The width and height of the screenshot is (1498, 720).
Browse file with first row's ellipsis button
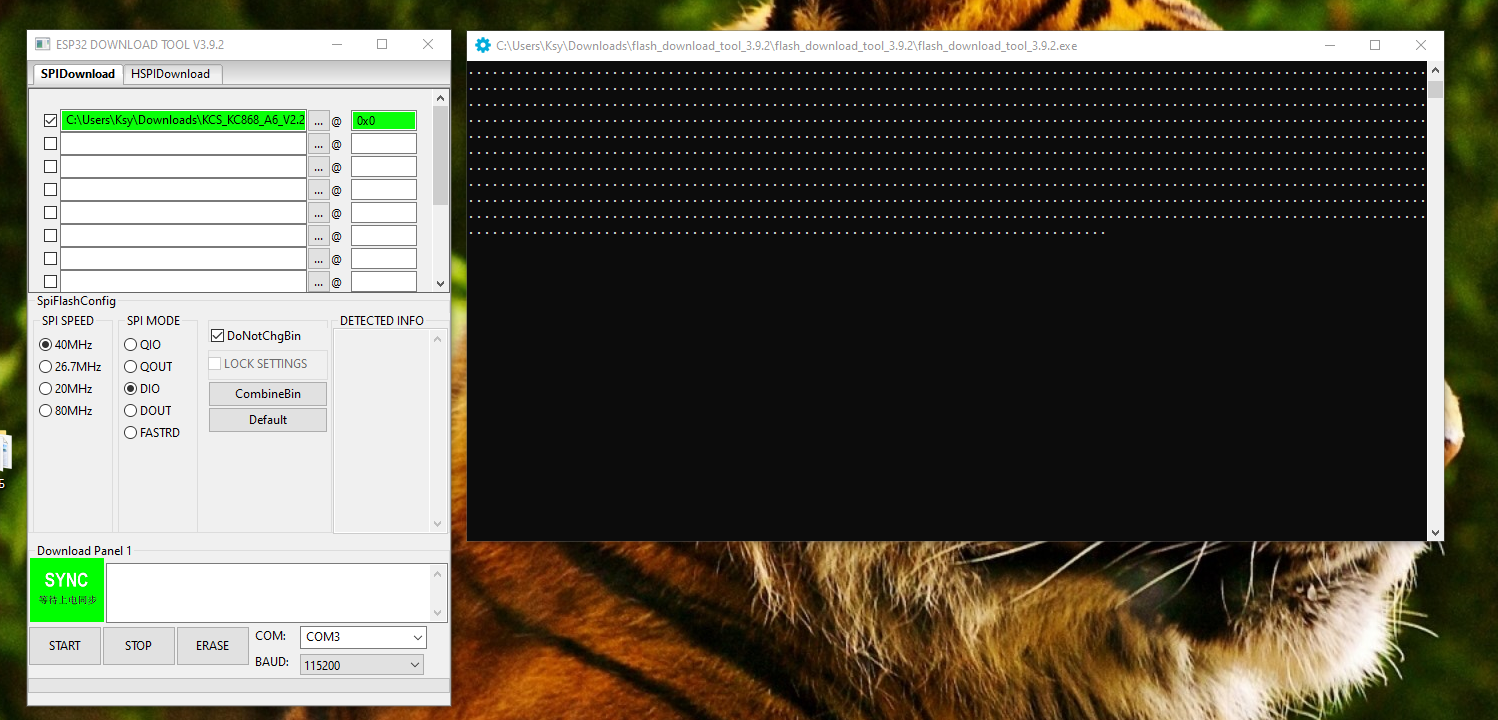[x=318, y=121]
